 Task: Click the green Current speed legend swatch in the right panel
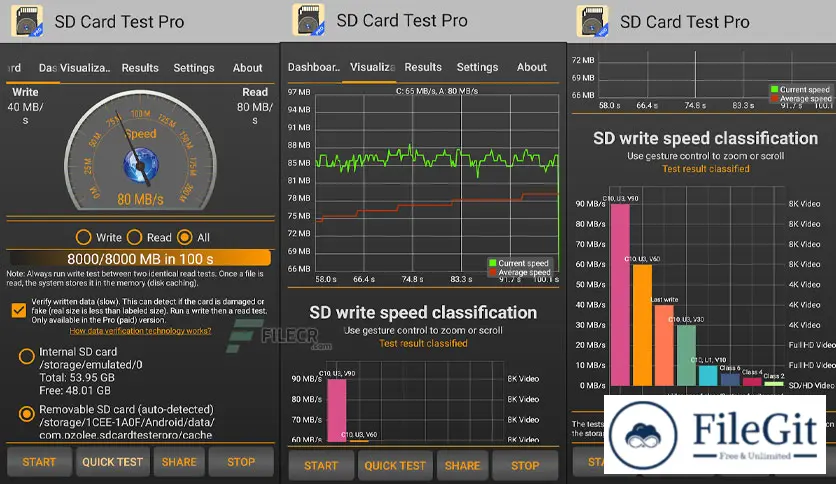coord(774,89)
